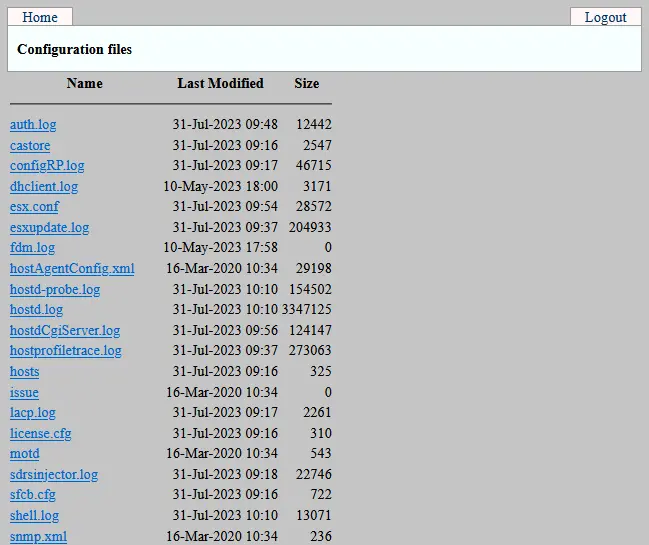649x545 pixels.
Task: Open hostdCgiServer.log link
Action: coord(65,331)
